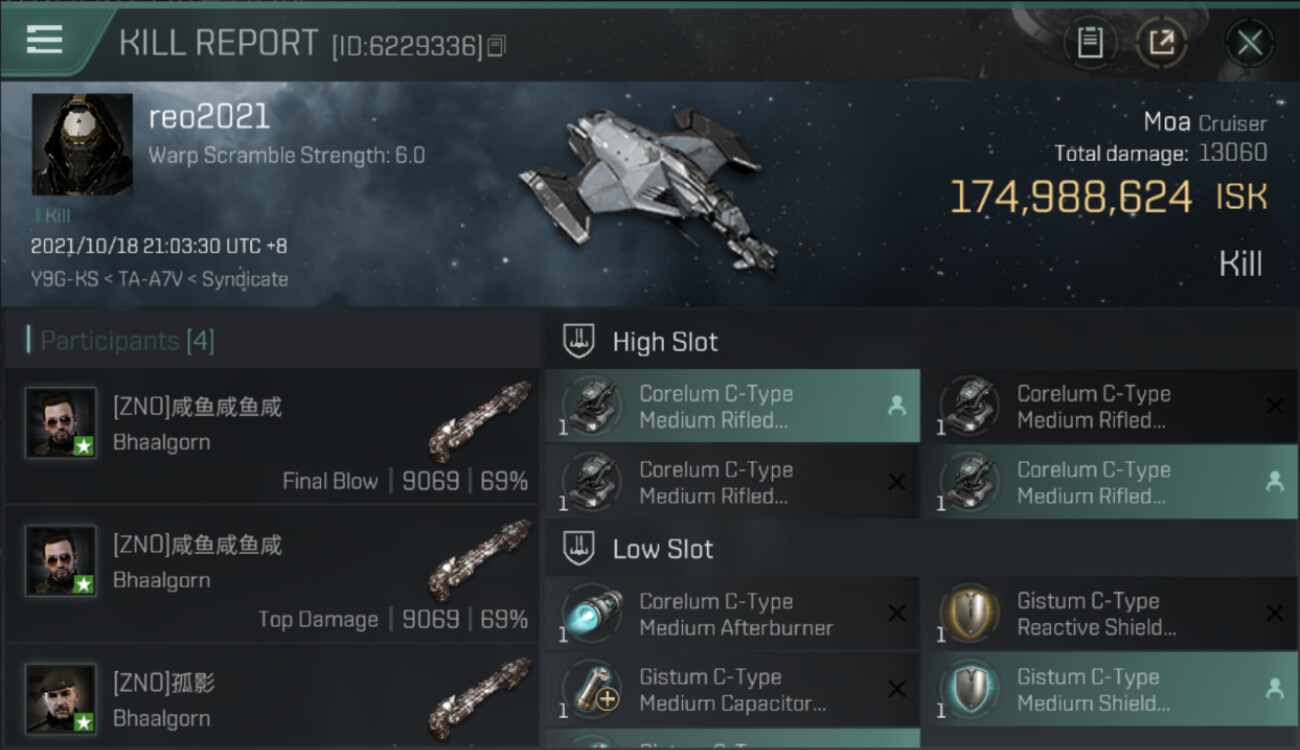Open the hamburger menu button
This screenshot has height=750, width=1300.
pyautogui.click(x=45, y=40)
